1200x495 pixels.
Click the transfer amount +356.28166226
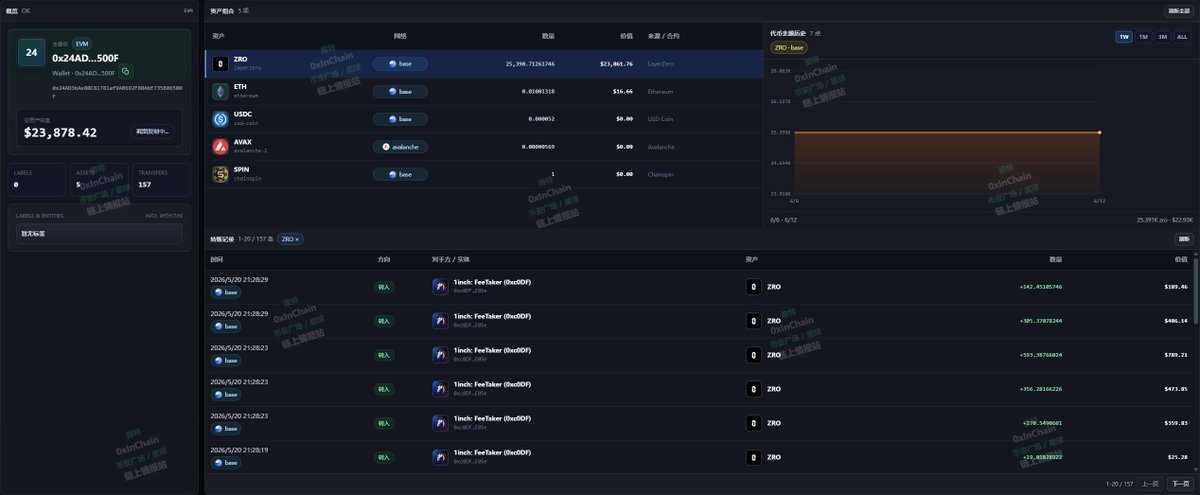pos(1041,389)
